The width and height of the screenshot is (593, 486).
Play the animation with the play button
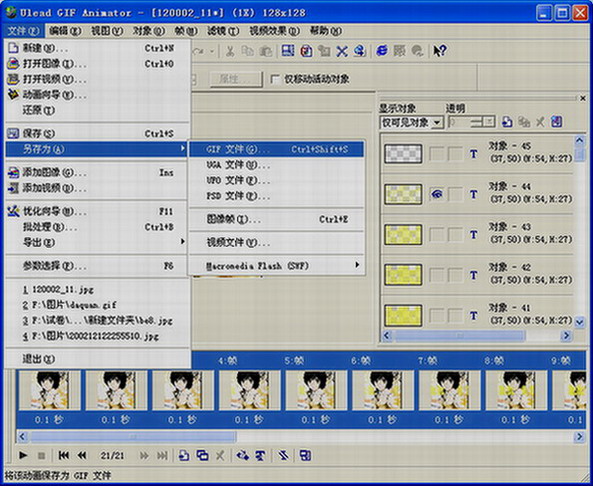click(x=23, y=455)
